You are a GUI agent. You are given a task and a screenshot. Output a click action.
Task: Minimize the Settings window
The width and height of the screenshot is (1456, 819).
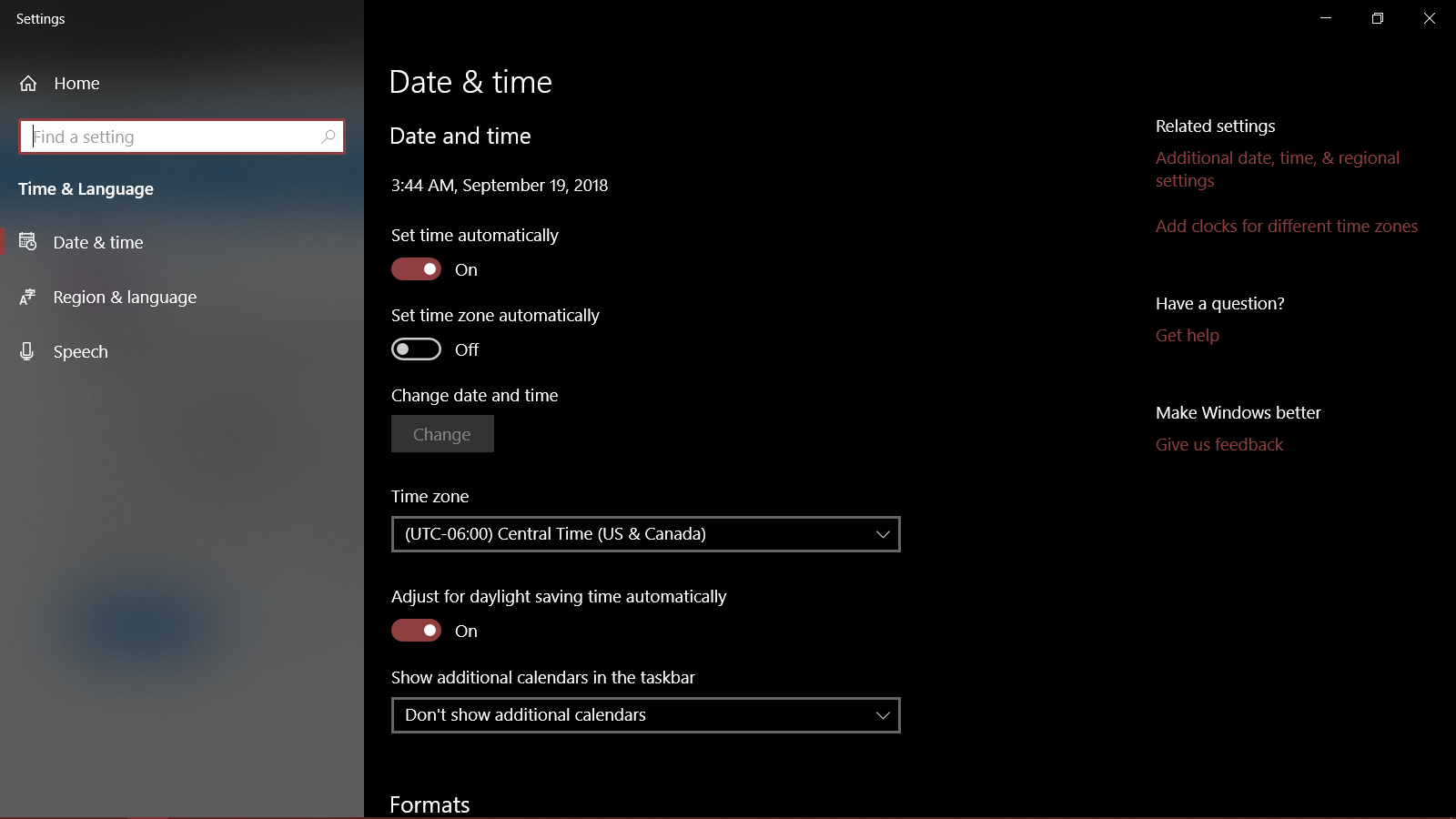tap(1326, 18)
